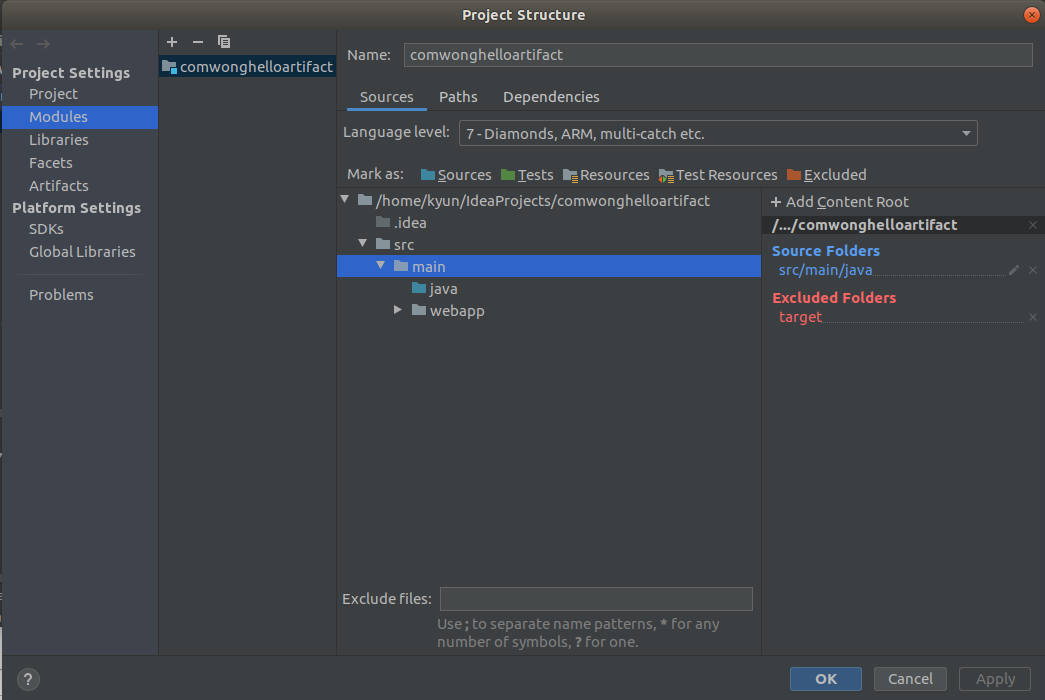Screen dimensions: 1045x700
Task: Remove selected module with minus icon
Action: click(x=198, y=42)
